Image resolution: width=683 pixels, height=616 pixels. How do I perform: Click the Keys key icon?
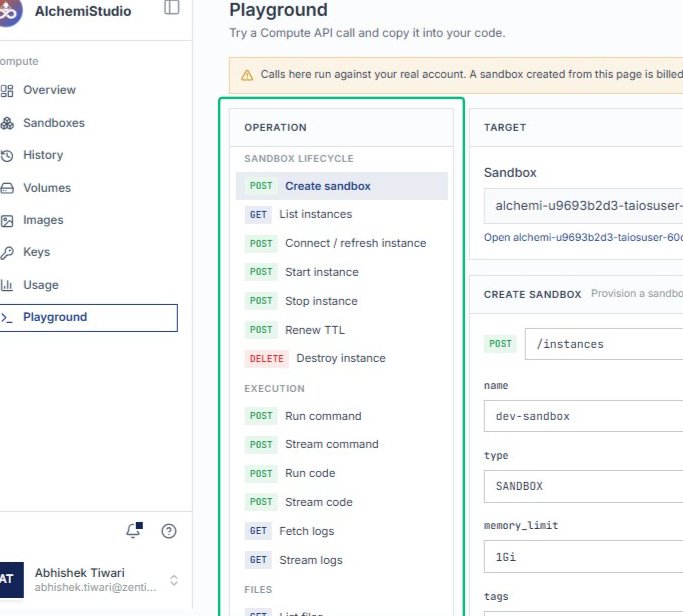pos(7,253)
